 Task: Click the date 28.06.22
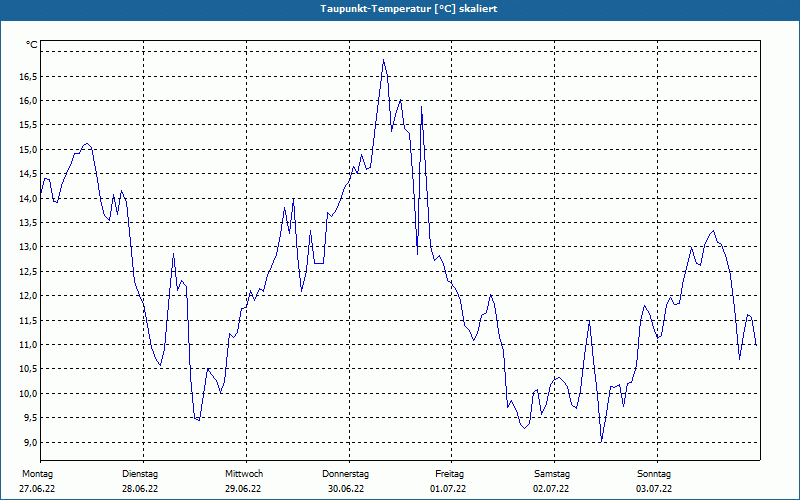coord(140,489)
